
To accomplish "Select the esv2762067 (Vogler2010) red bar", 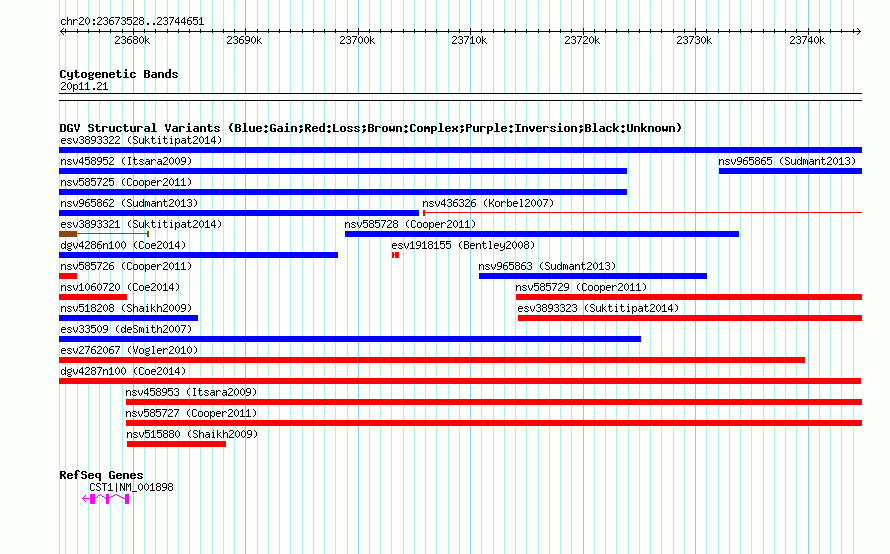I will [x=432, y=360].
